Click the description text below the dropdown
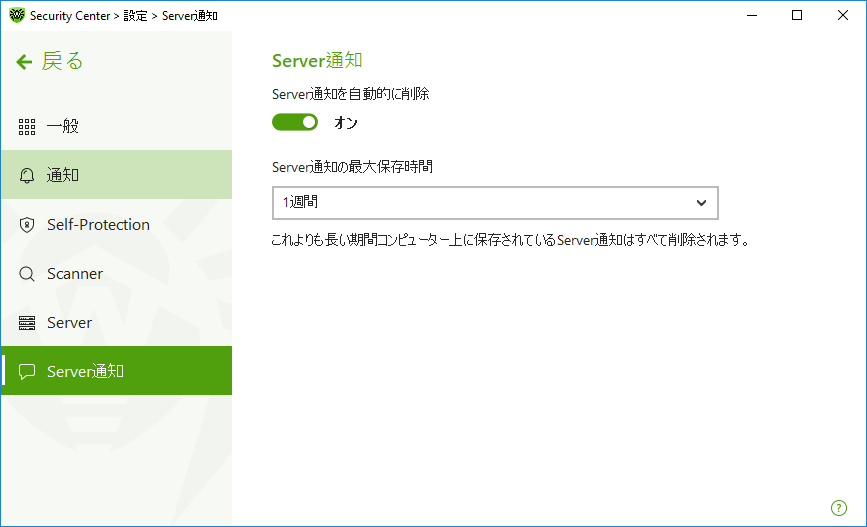Image resolution: width=867 pixels, height=527 pixels. click(510, 240)
